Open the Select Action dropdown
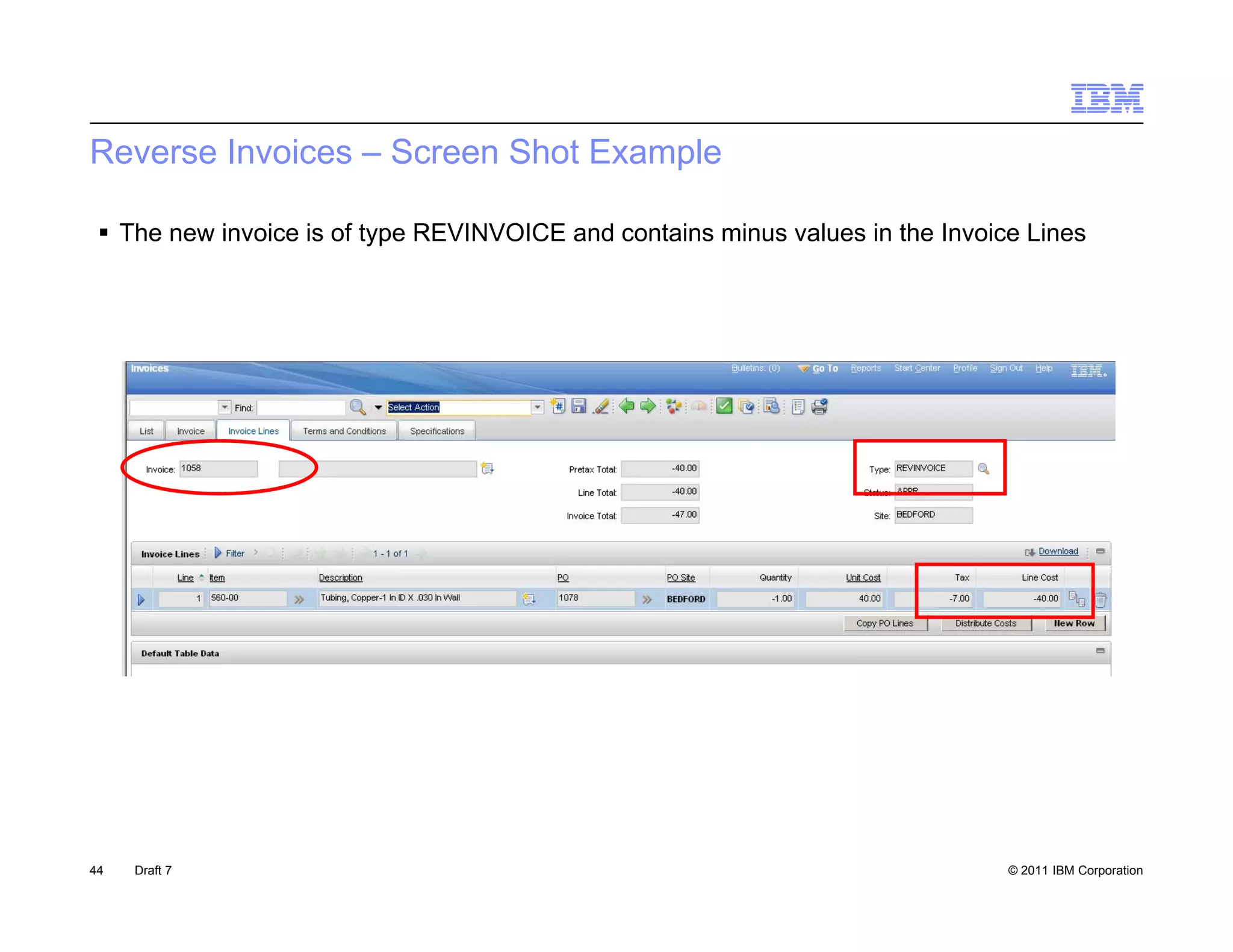1233x952 pixels. pos(537,407)
